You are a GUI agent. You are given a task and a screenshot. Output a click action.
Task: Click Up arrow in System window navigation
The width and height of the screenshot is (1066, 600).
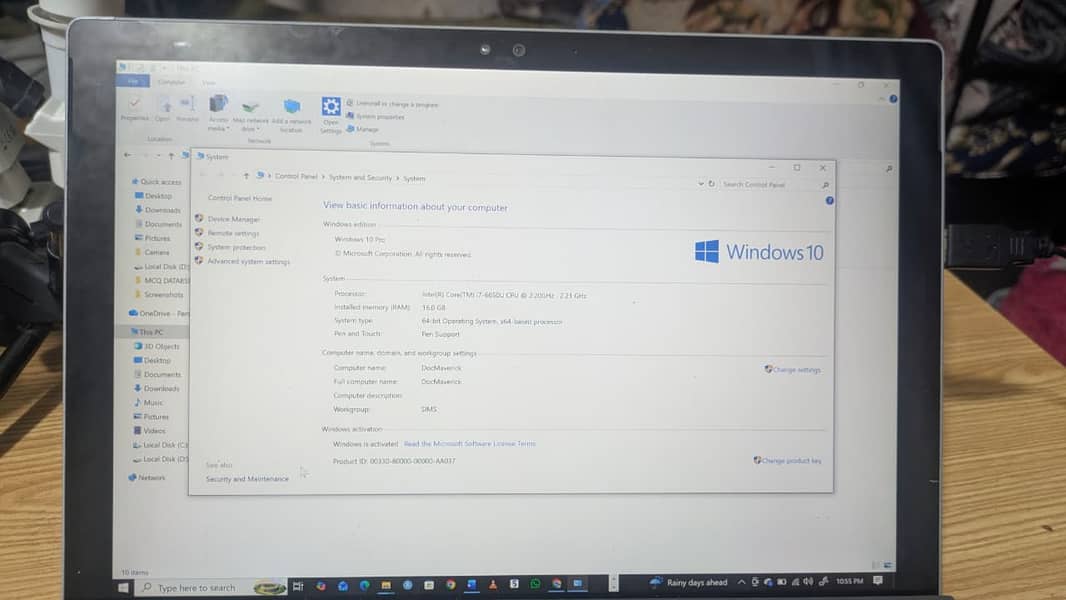(x=246, y=176)
